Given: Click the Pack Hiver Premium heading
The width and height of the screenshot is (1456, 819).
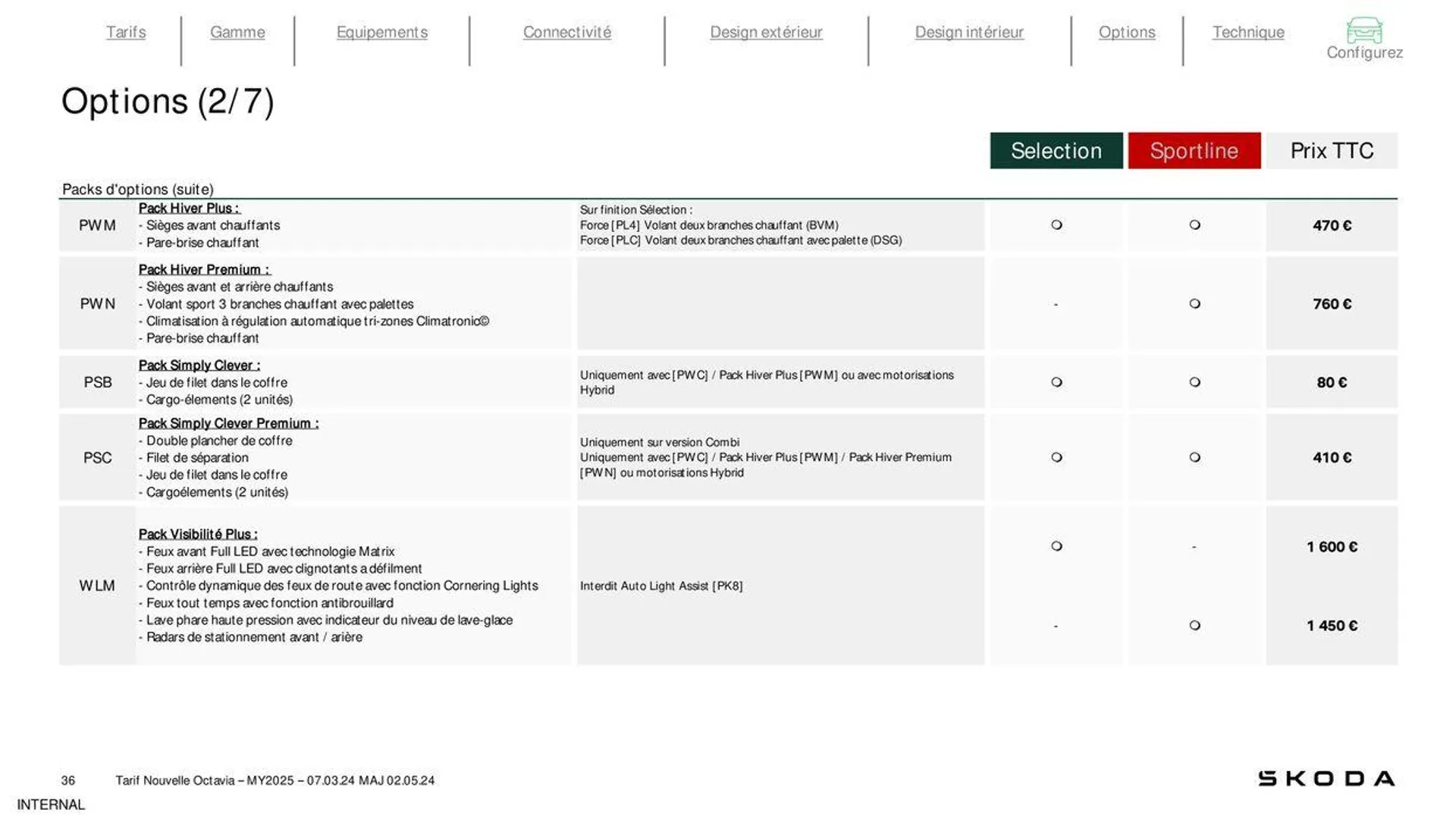Looking at the screenshot, I should coord(204,269).
